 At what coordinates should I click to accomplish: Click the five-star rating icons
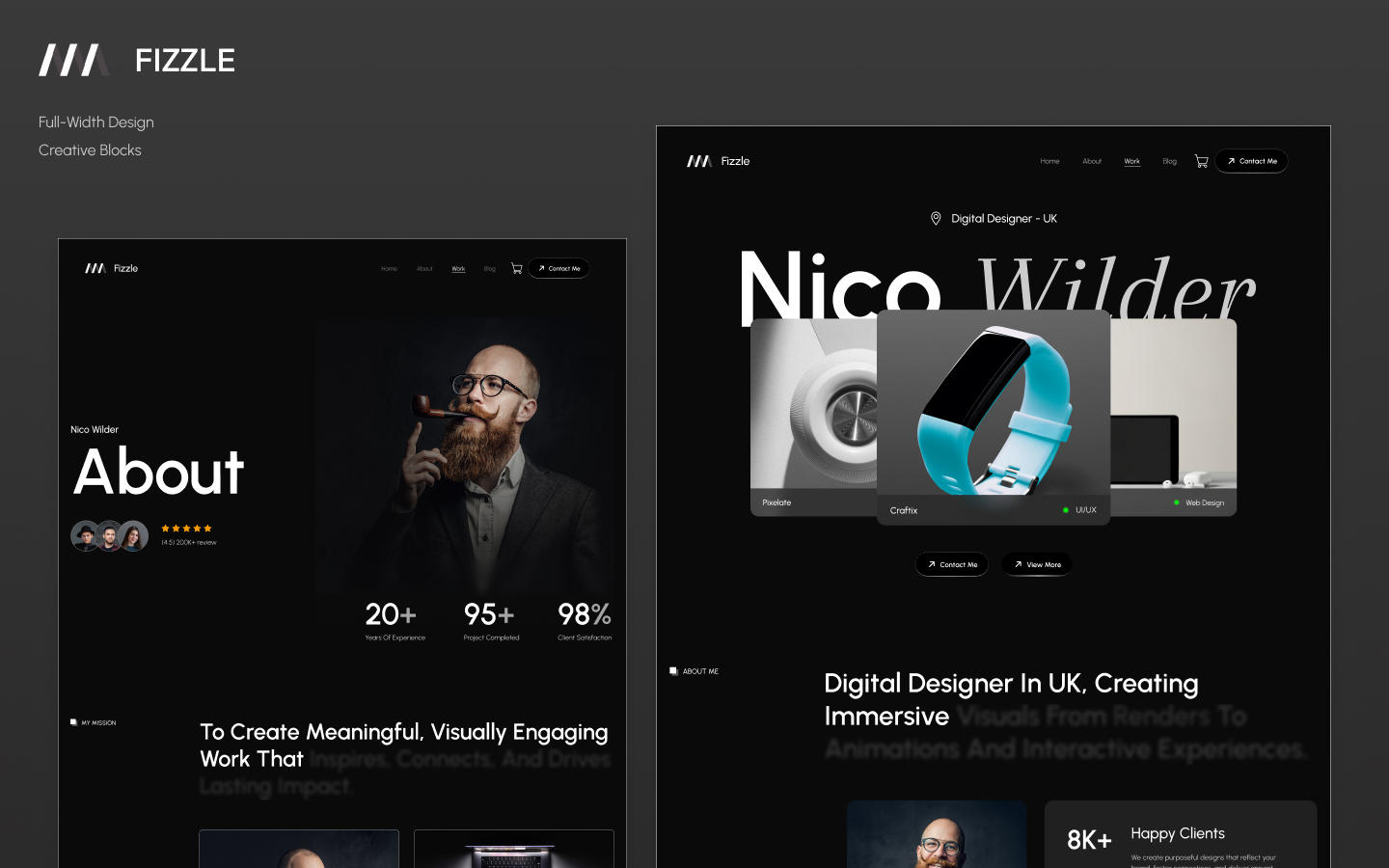pos(186,529)
